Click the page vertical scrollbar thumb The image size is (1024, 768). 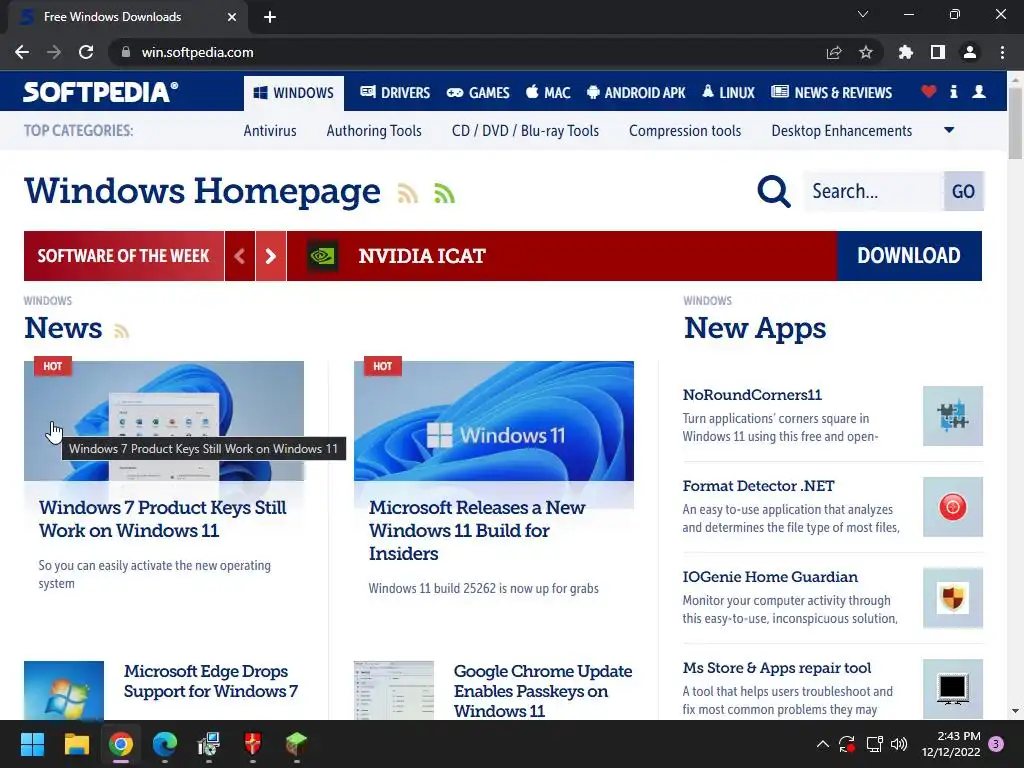click(x=1015, y=122)
